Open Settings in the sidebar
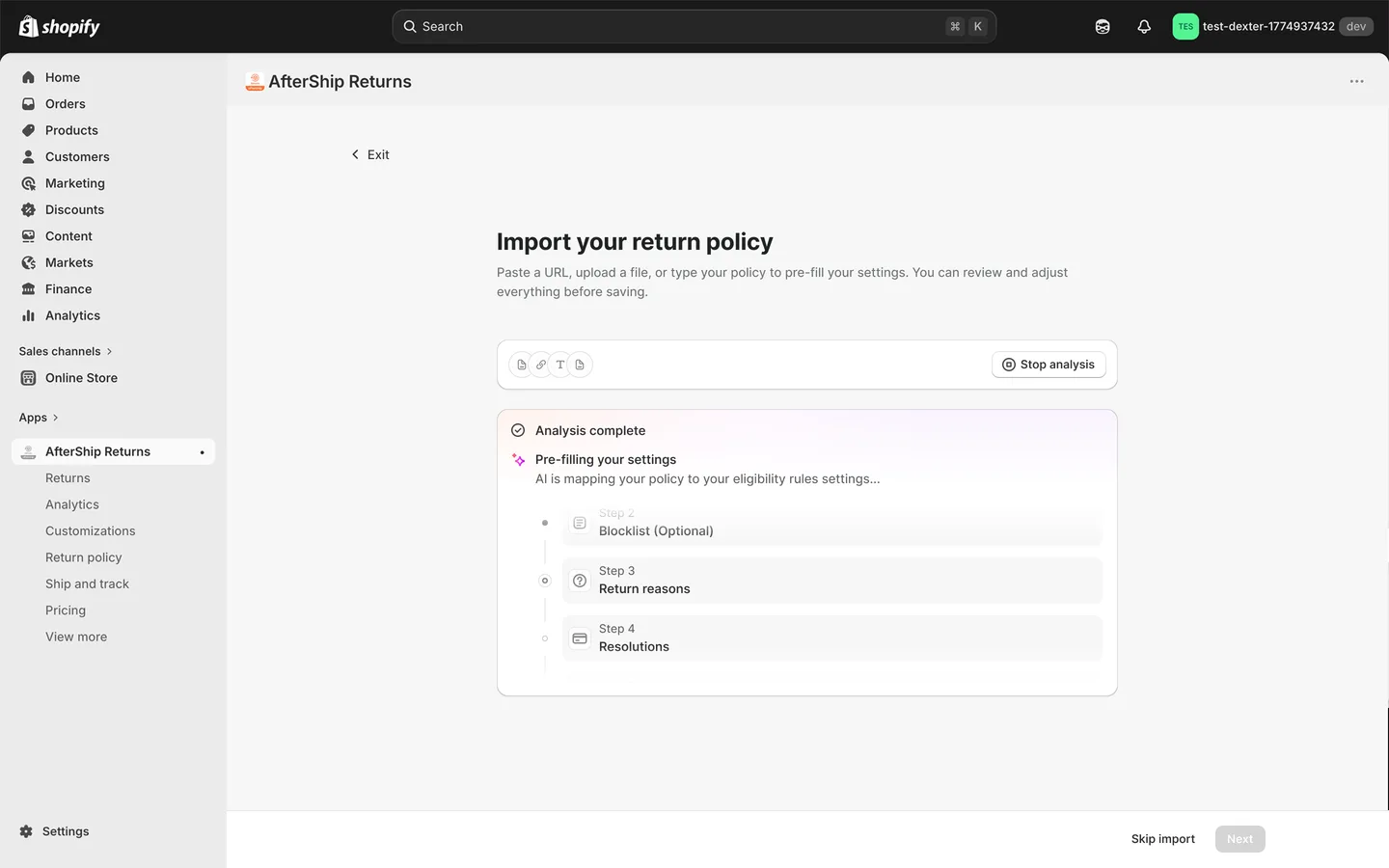 pyautogui.click(x=66, y=831)
